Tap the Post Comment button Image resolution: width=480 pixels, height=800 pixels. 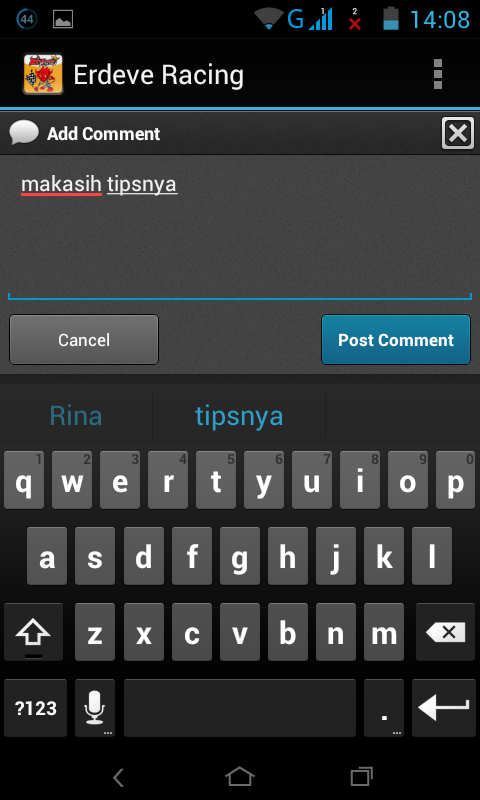click(396, 340)
